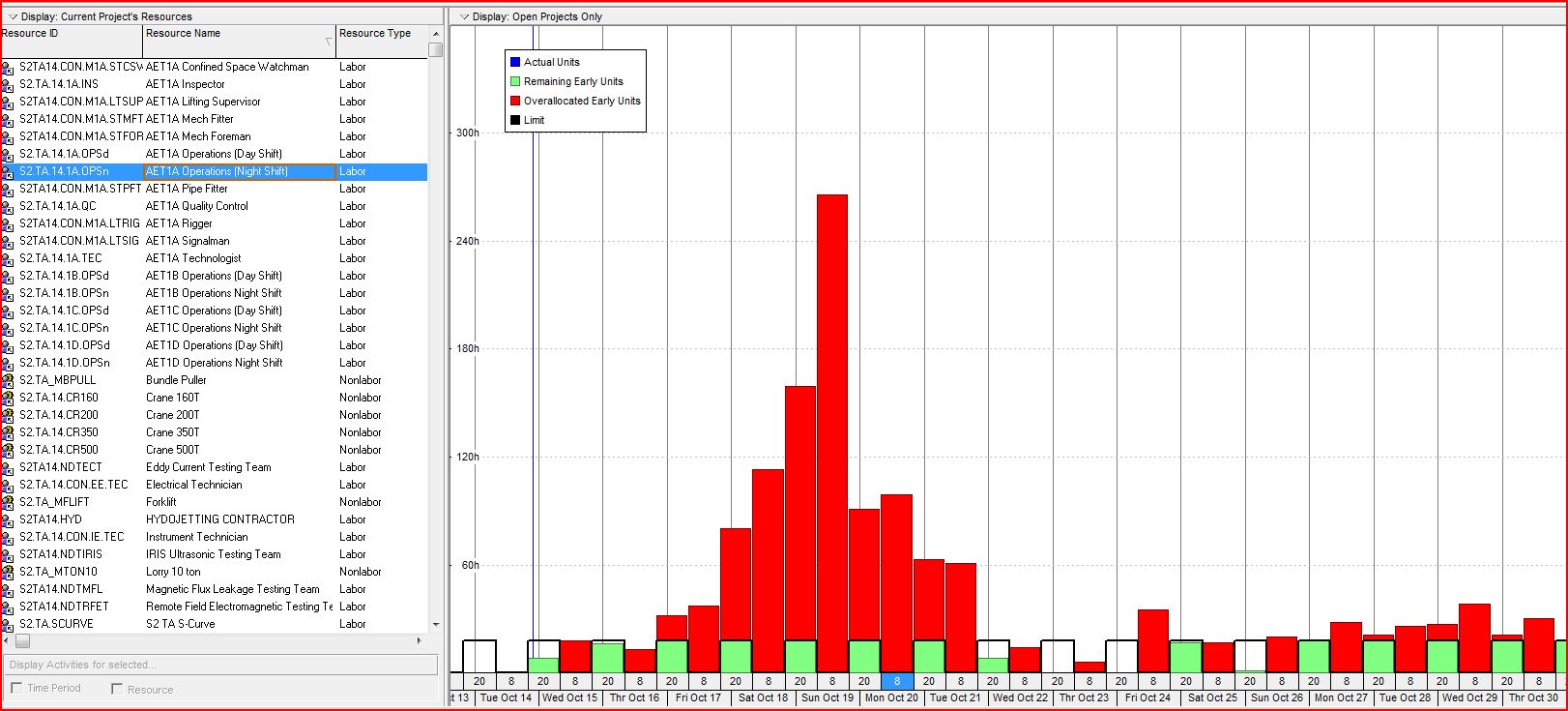Open the Display: Current Project's Resources dropdown
The image size is (1568, 711).
click(14, 16)
